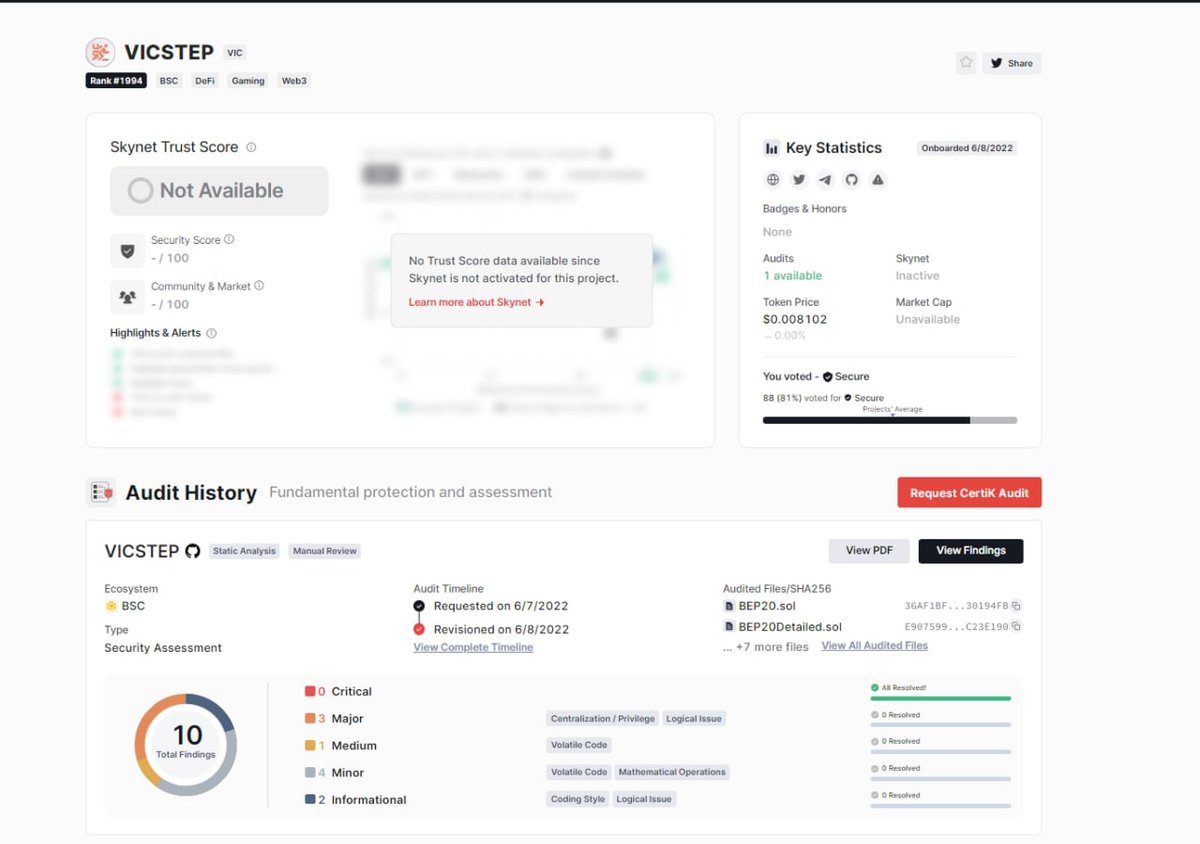1200x844 pixels.
Task: Click the Major findings resolved progress bar
Action: tap(940, 725)
